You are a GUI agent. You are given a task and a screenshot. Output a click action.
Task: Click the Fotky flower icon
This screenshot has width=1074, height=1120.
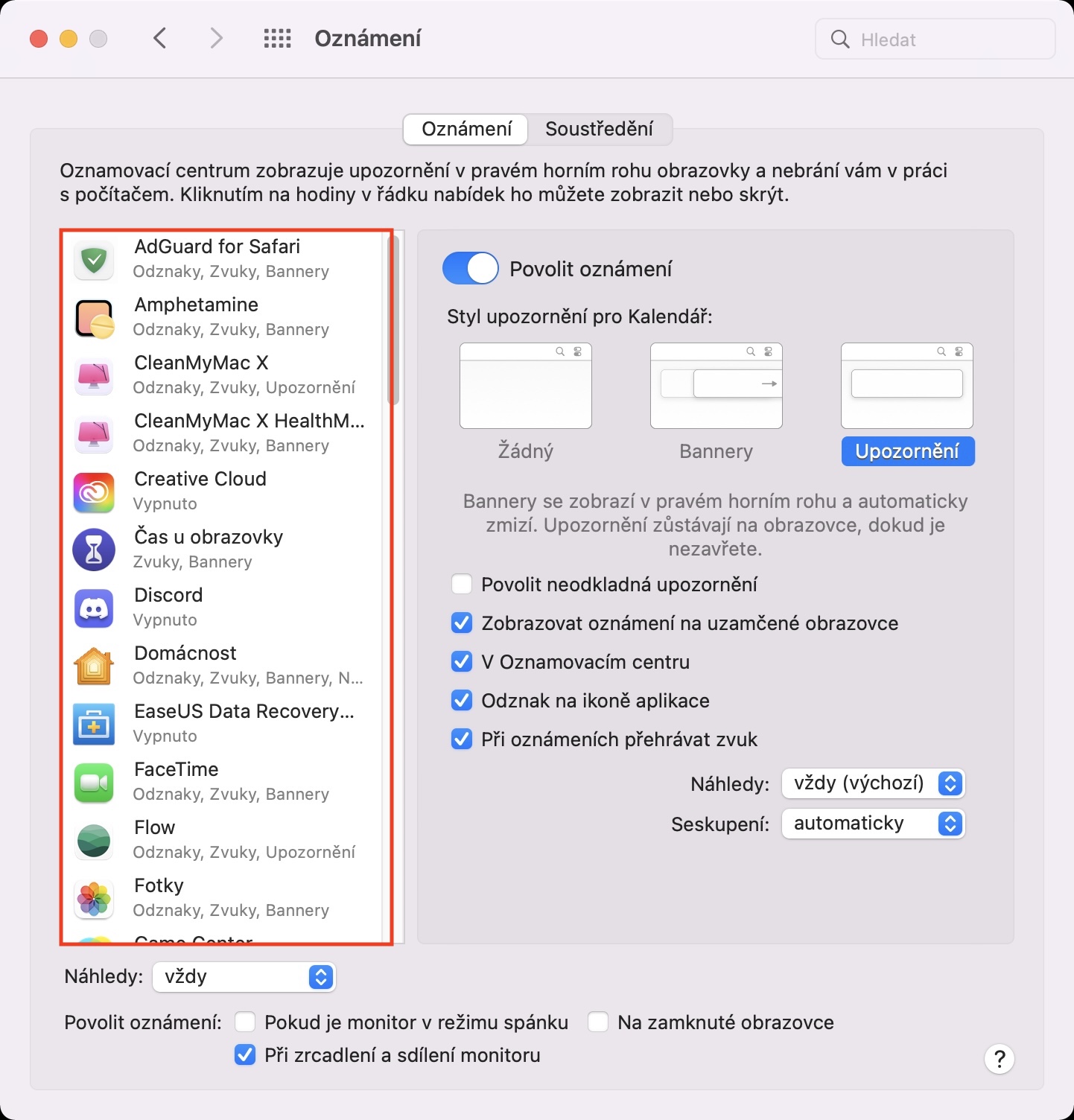tap(94, 899)
